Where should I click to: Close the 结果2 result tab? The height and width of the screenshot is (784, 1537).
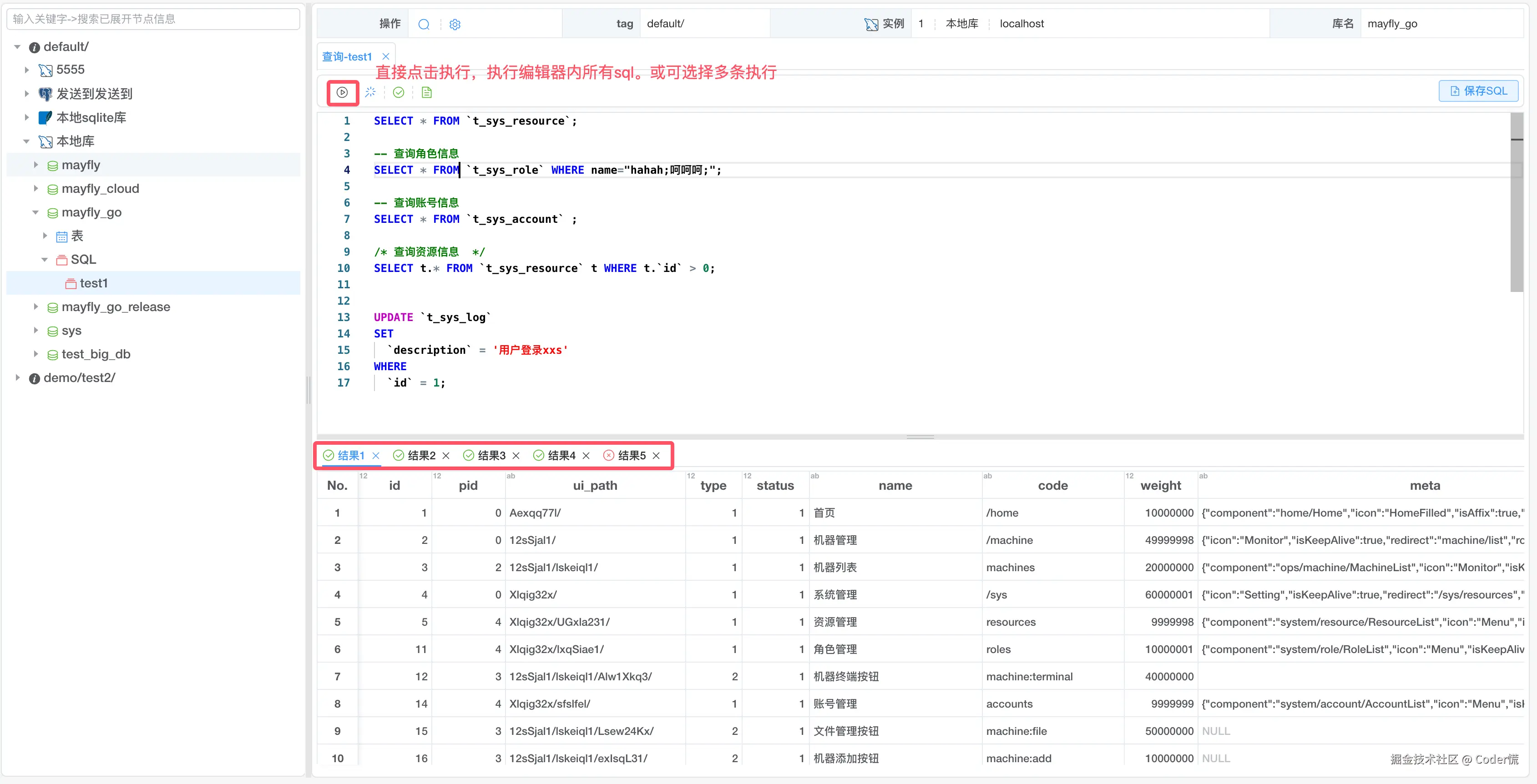446,456
